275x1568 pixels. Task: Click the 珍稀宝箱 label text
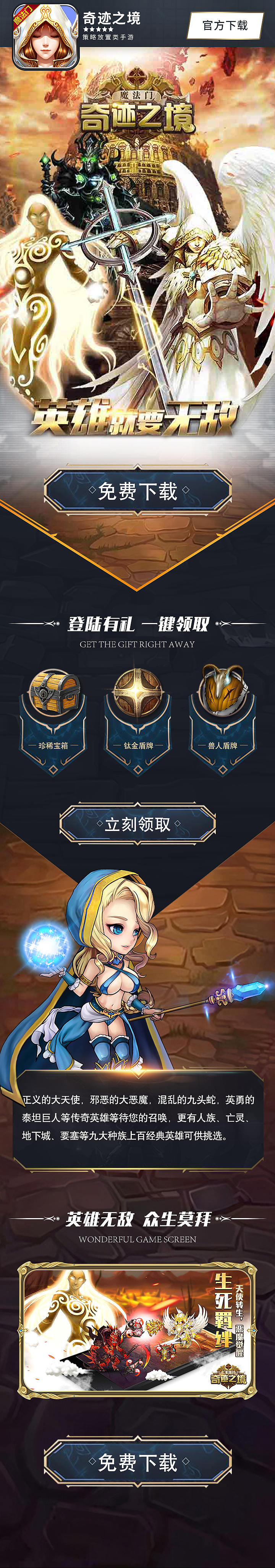[x=53, y=745]
